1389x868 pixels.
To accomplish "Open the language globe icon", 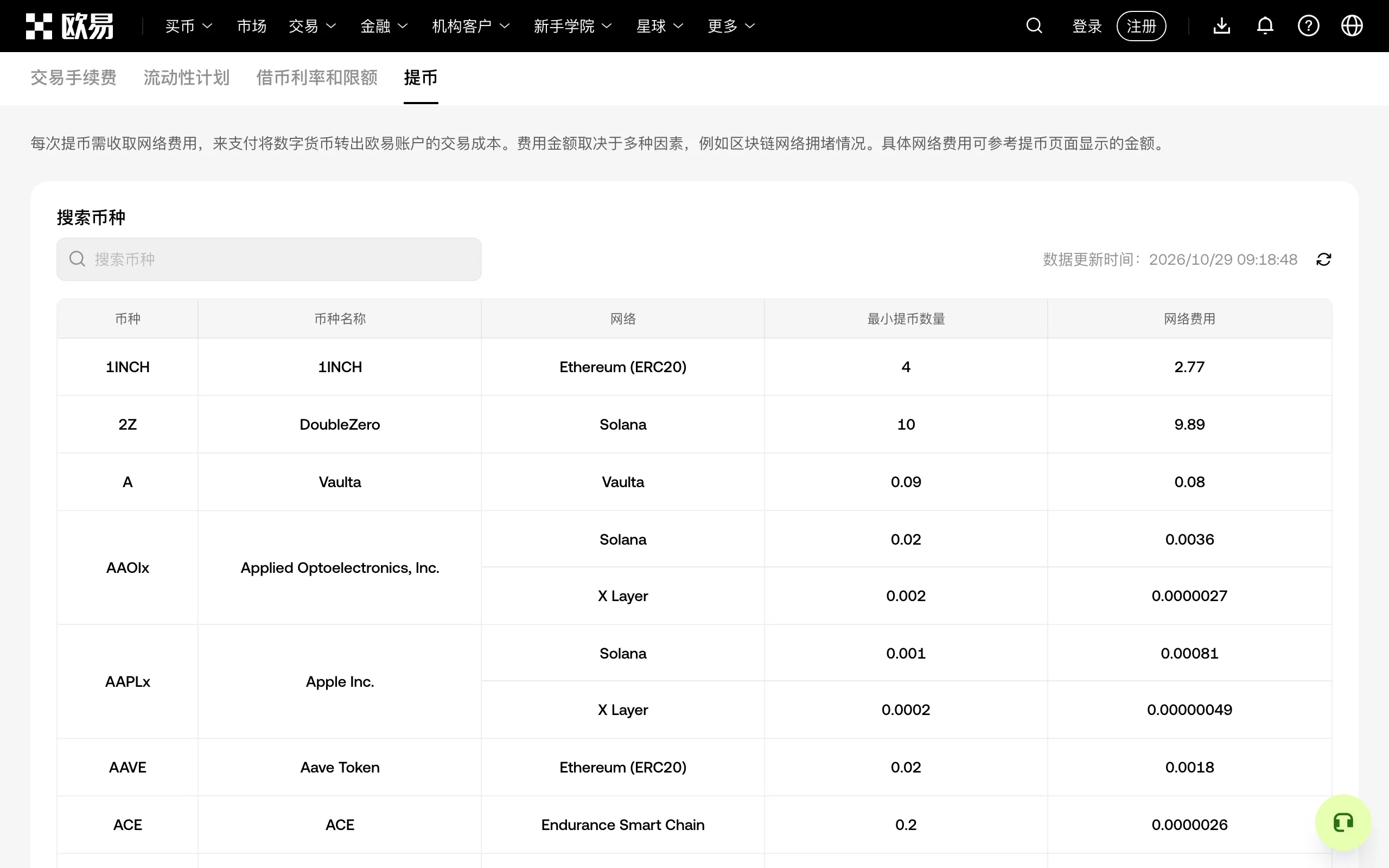I will [x=1352, y=26].
